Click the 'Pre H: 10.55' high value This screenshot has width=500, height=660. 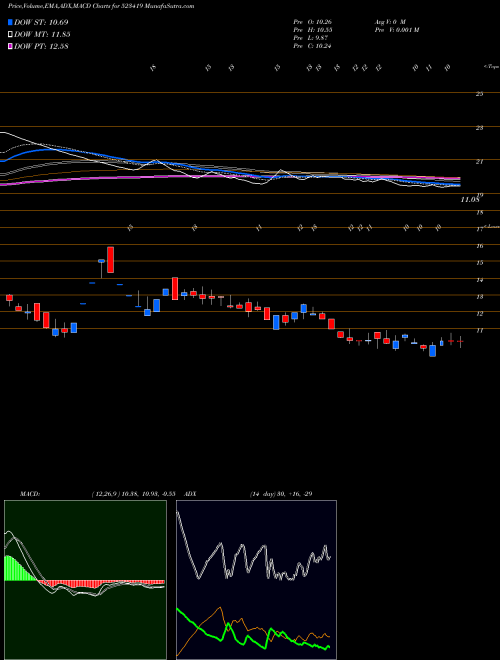click(313, 30)
